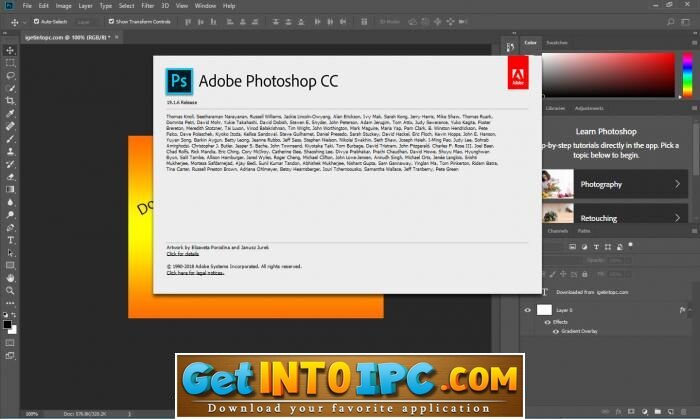Open the Auto-Select Layer dropdown
This screenshot has width=700, height=419.
(85, 22)
